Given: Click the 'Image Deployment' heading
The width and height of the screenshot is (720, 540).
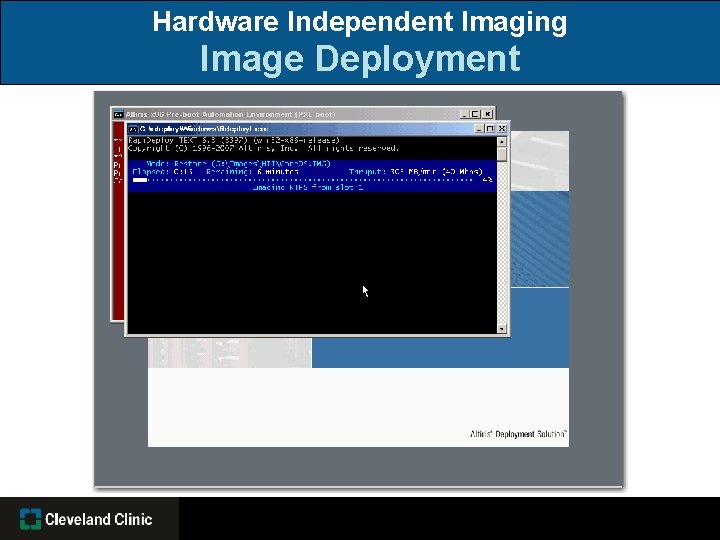Looking at the screenshot, I should (x=360, y=59).
